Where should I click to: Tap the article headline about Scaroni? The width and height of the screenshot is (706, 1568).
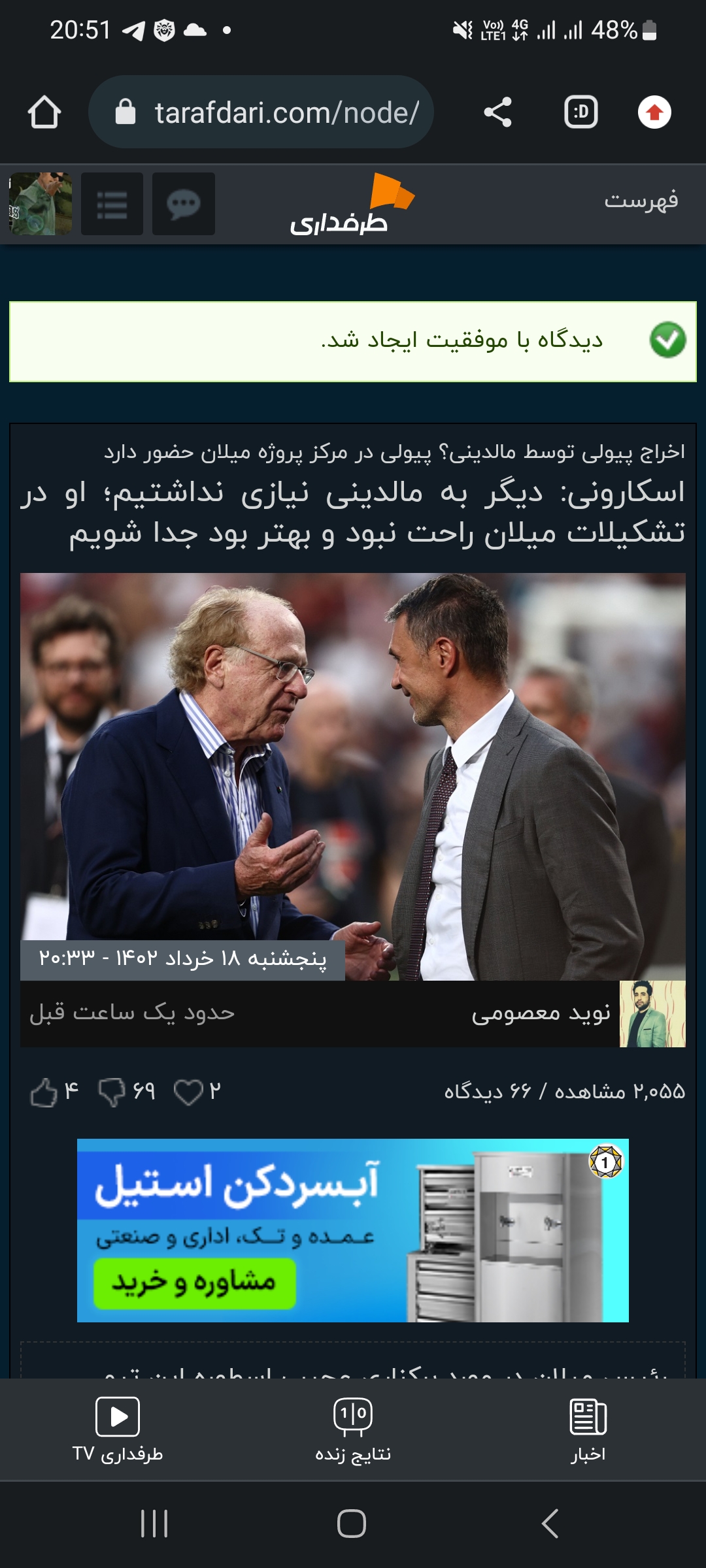[353, 512]
